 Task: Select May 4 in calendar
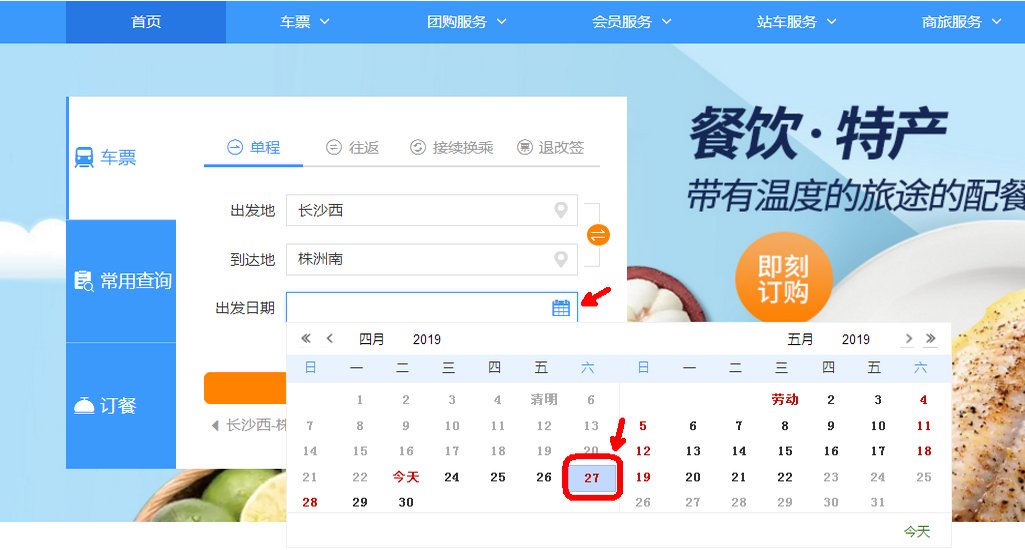924,400
